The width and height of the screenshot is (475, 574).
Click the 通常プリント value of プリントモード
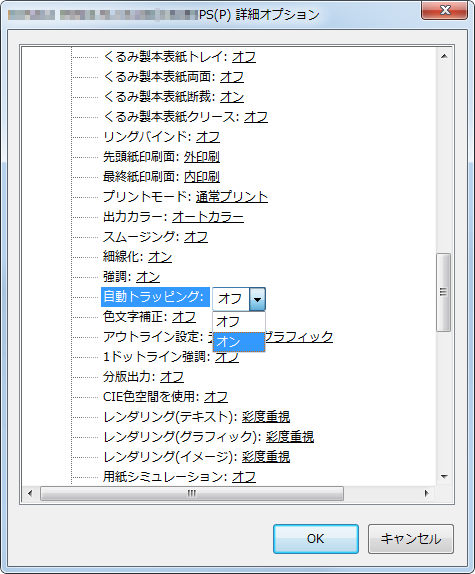232,197
